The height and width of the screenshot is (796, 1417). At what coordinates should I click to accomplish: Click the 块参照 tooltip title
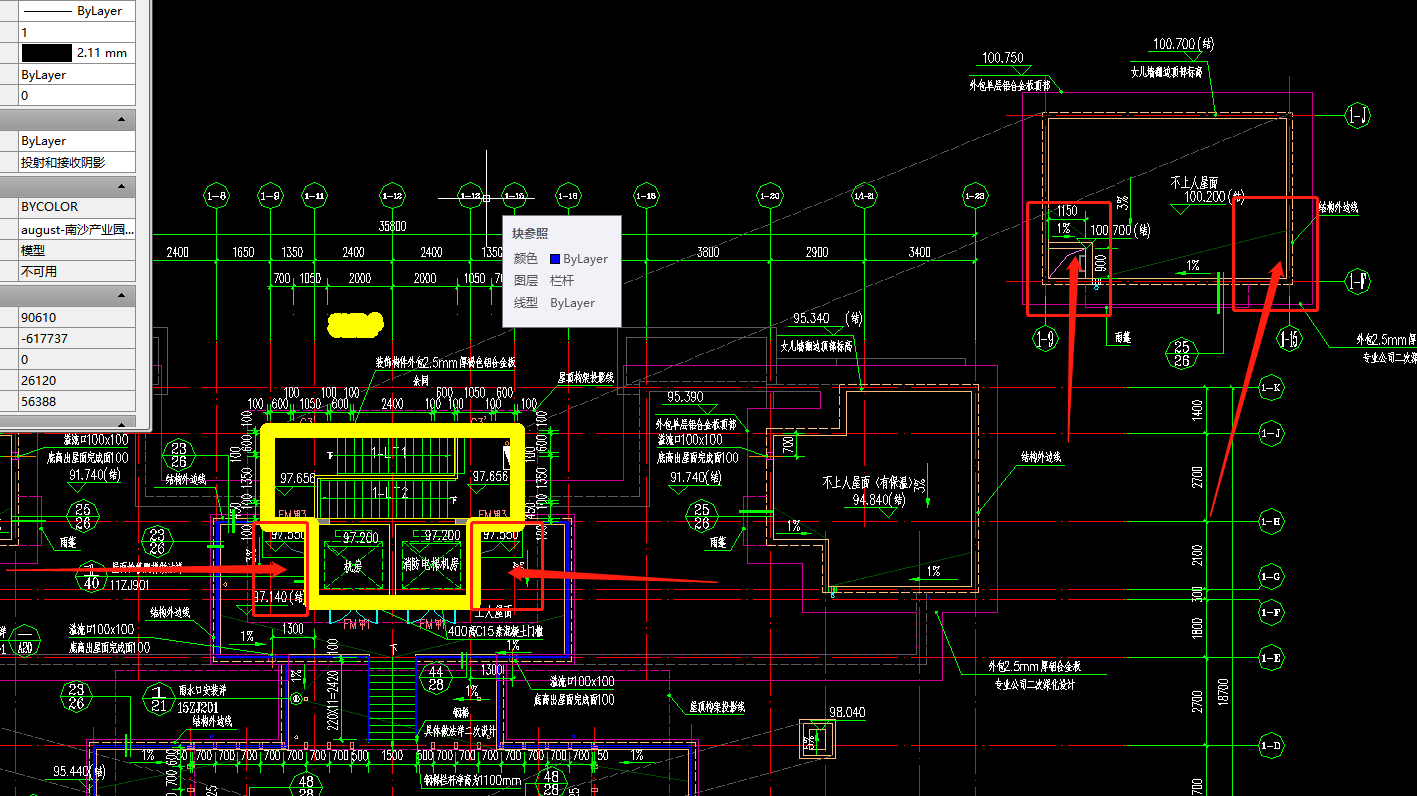[530, 233]
